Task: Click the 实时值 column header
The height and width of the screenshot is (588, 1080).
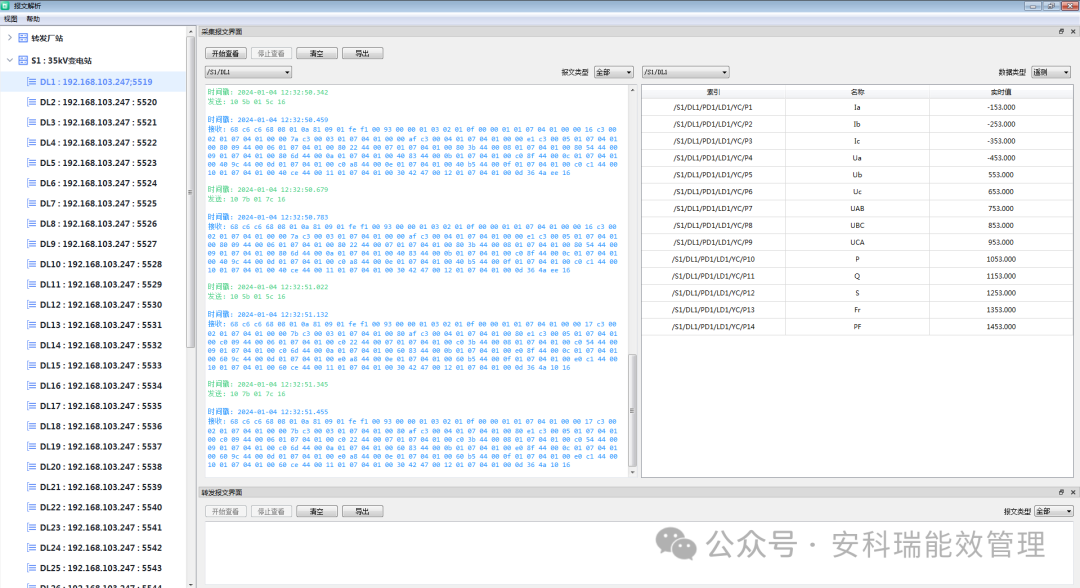Action: [x=1001, y=92]
